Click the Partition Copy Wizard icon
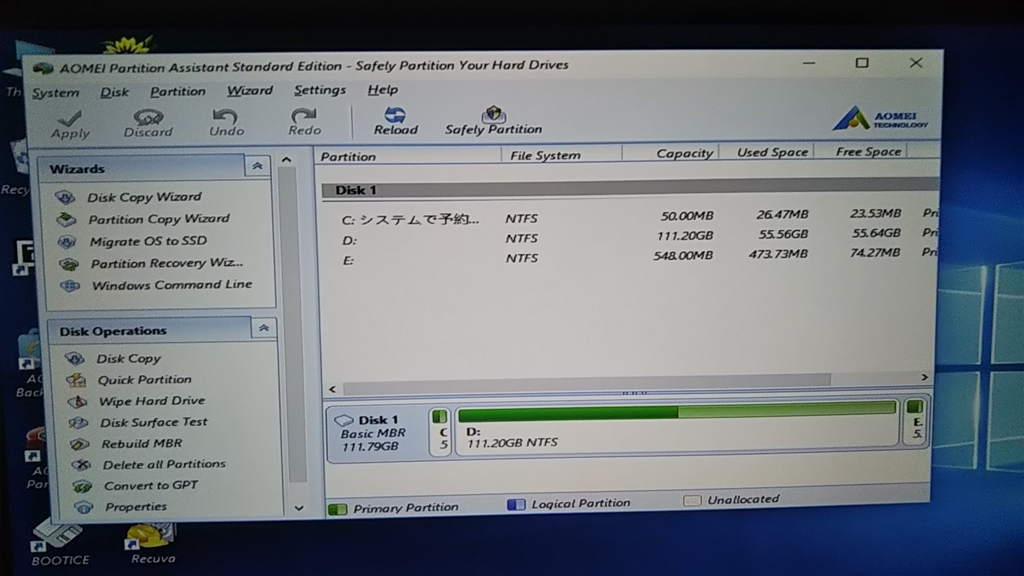This screenshot has width=1024, height=576. (x=66, y=219)
